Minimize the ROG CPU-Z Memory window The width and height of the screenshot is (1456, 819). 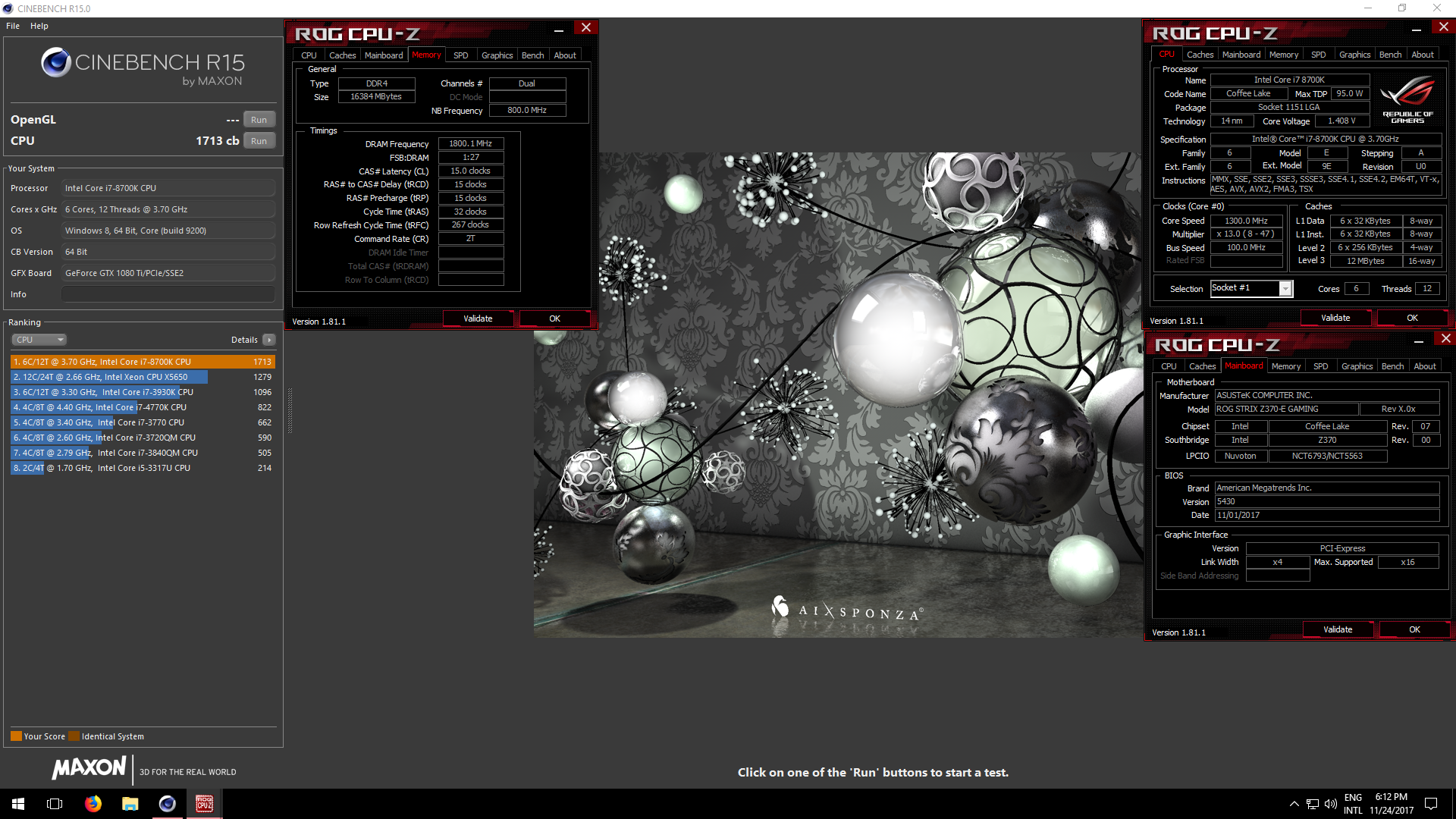point(559,29)
